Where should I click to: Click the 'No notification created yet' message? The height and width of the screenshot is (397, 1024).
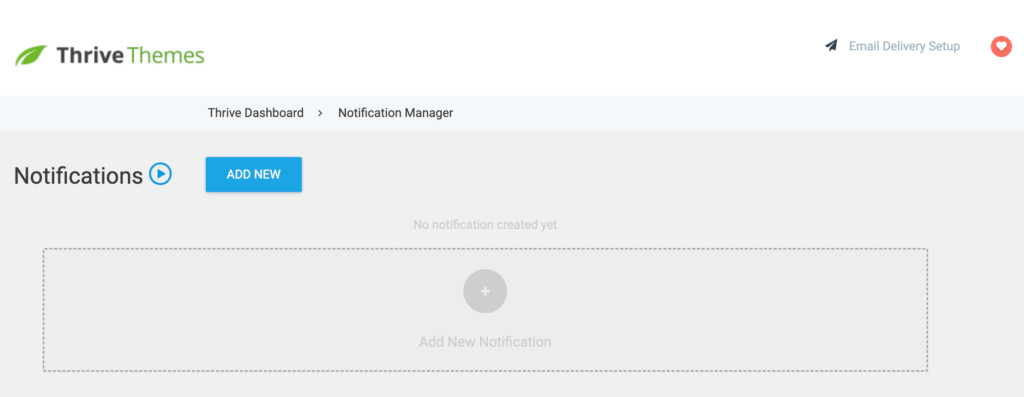(485, 225)
